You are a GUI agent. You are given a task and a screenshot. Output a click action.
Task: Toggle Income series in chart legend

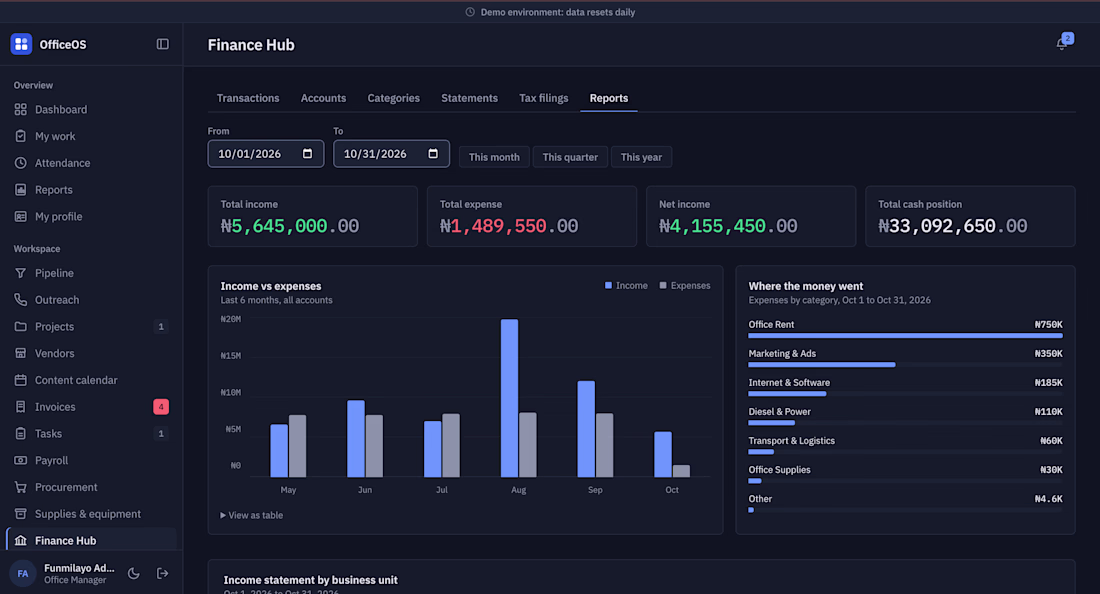pos(626,285)
